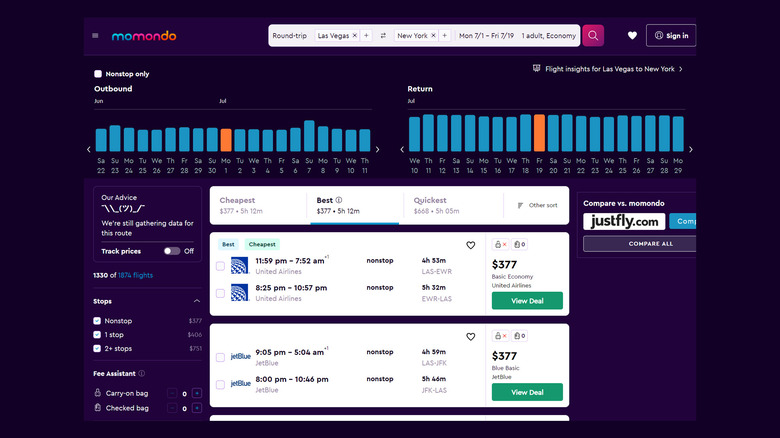Image resolution: width=780 pixels, height=438 pixels.
Task: Switch to the Cheapest tab
Action: pos(257,205)
